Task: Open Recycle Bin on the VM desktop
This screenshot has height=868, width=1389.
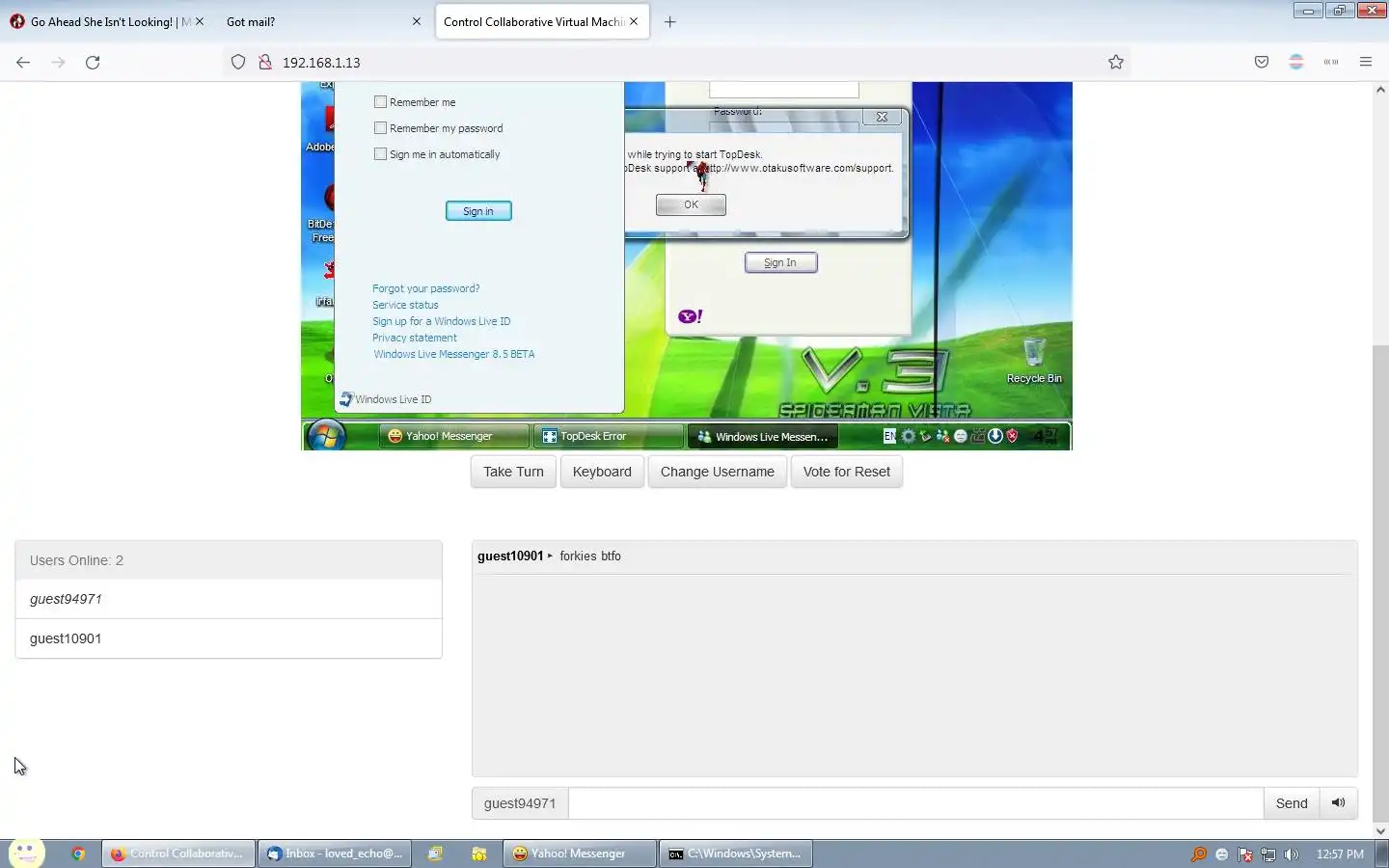Action: [1034, 360]
